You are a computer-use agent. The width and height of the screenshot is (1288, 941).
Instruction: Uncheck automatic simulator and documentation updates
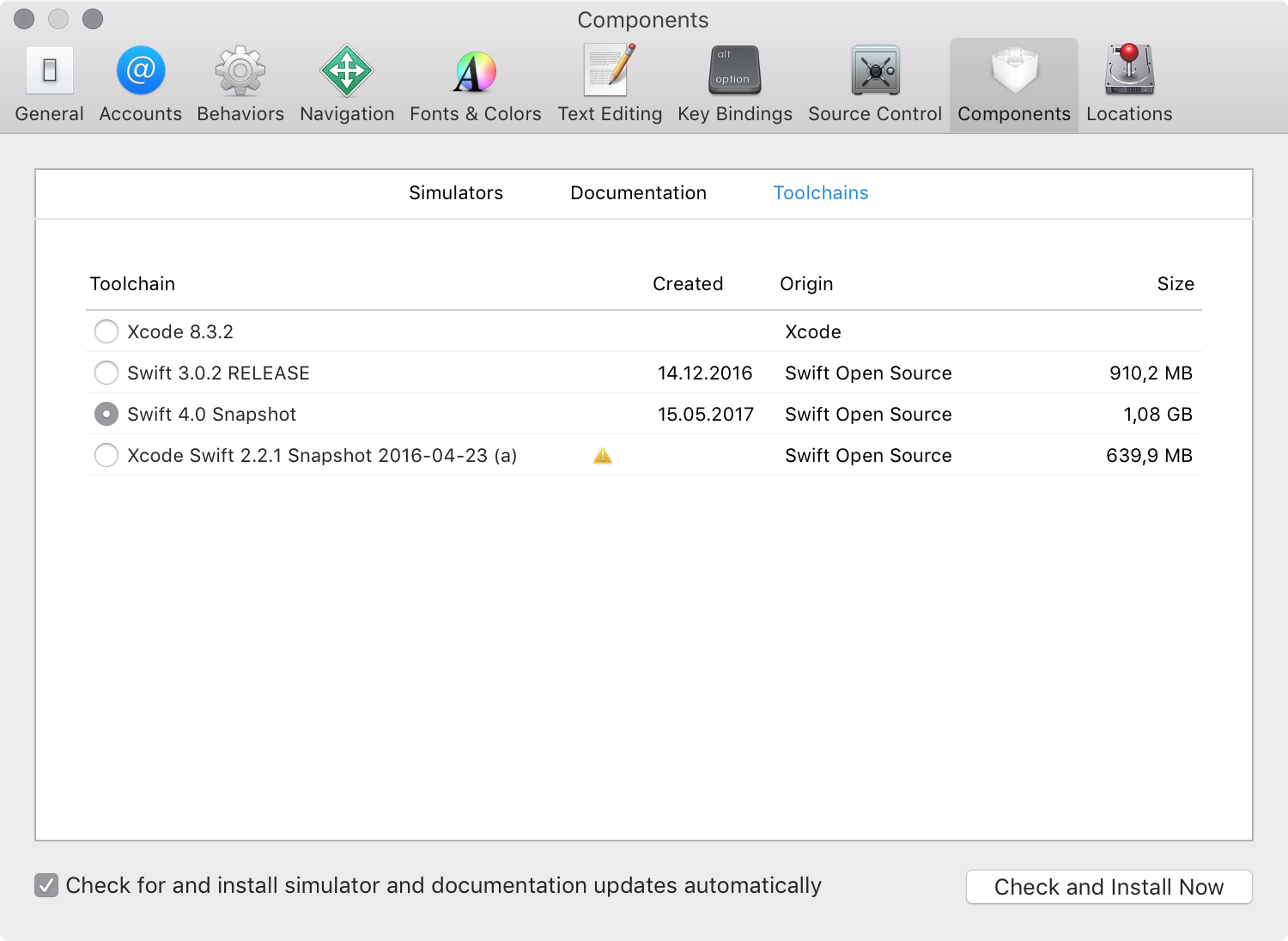pyautogui.click(x=46, y=885)
